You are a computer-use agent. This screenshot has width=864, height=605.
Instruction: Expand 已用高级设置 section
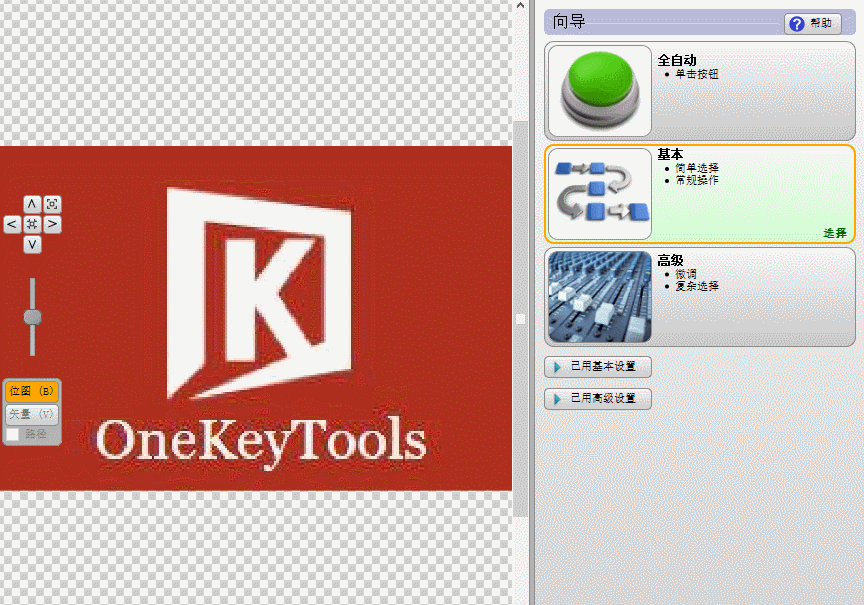pyautogui.click(x=598, y=399)
